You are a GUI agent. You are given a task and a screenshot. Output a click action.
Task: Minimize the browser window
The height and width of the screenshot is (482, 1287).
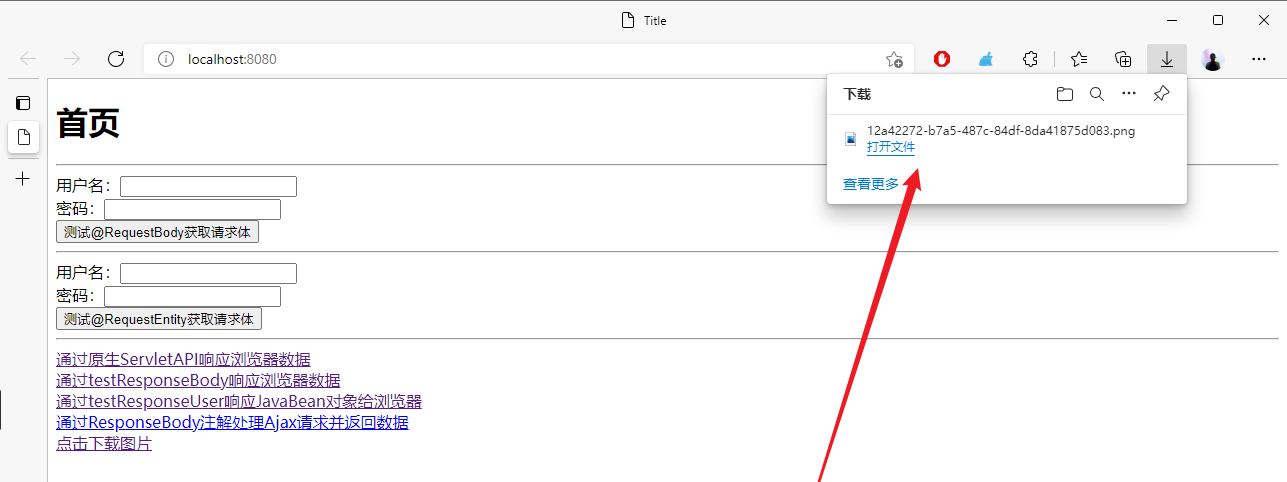click(1172, 20)
